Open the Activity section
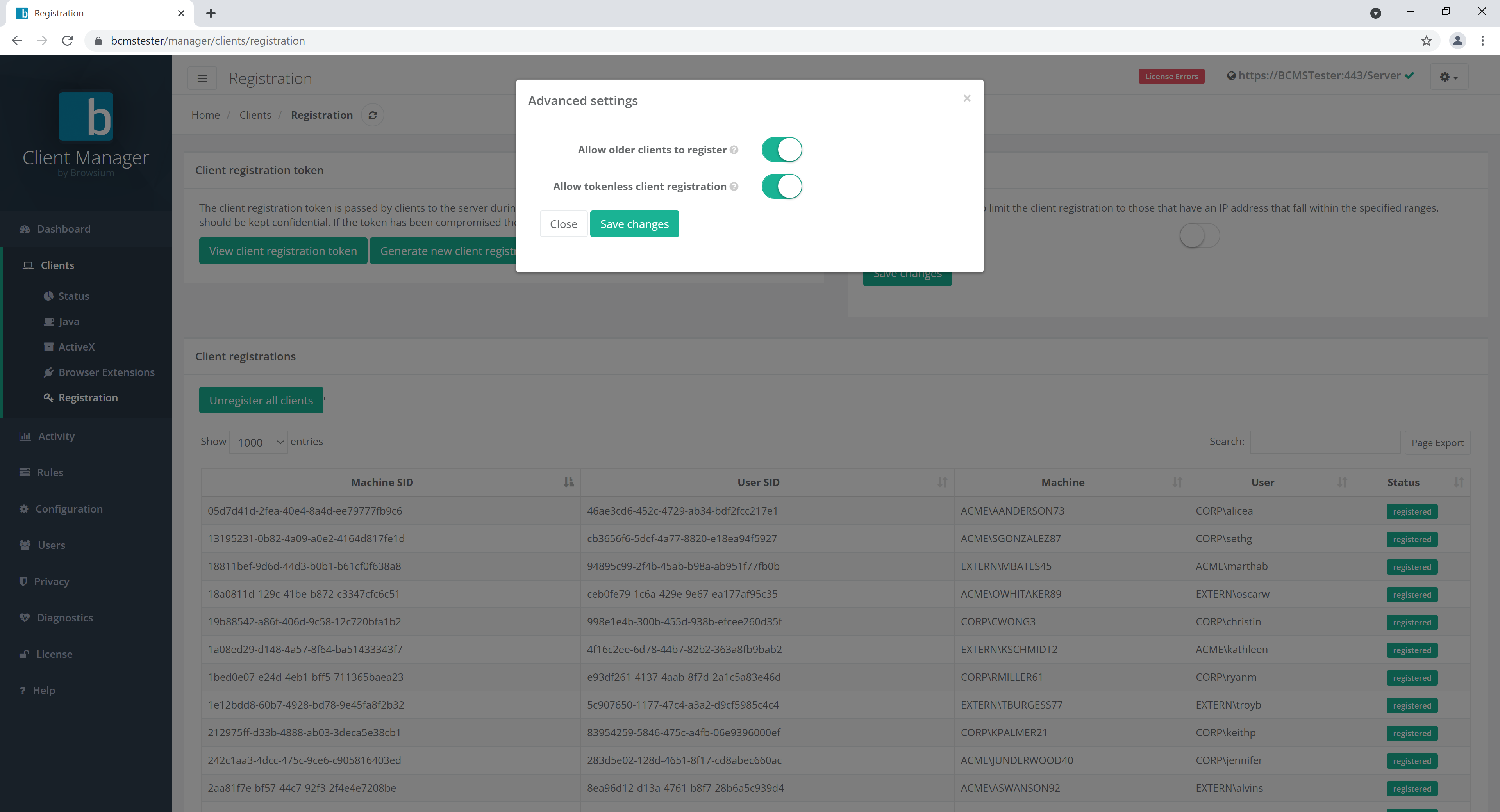The width and height of the screenshot is (1500, 812). click(55, 436)
